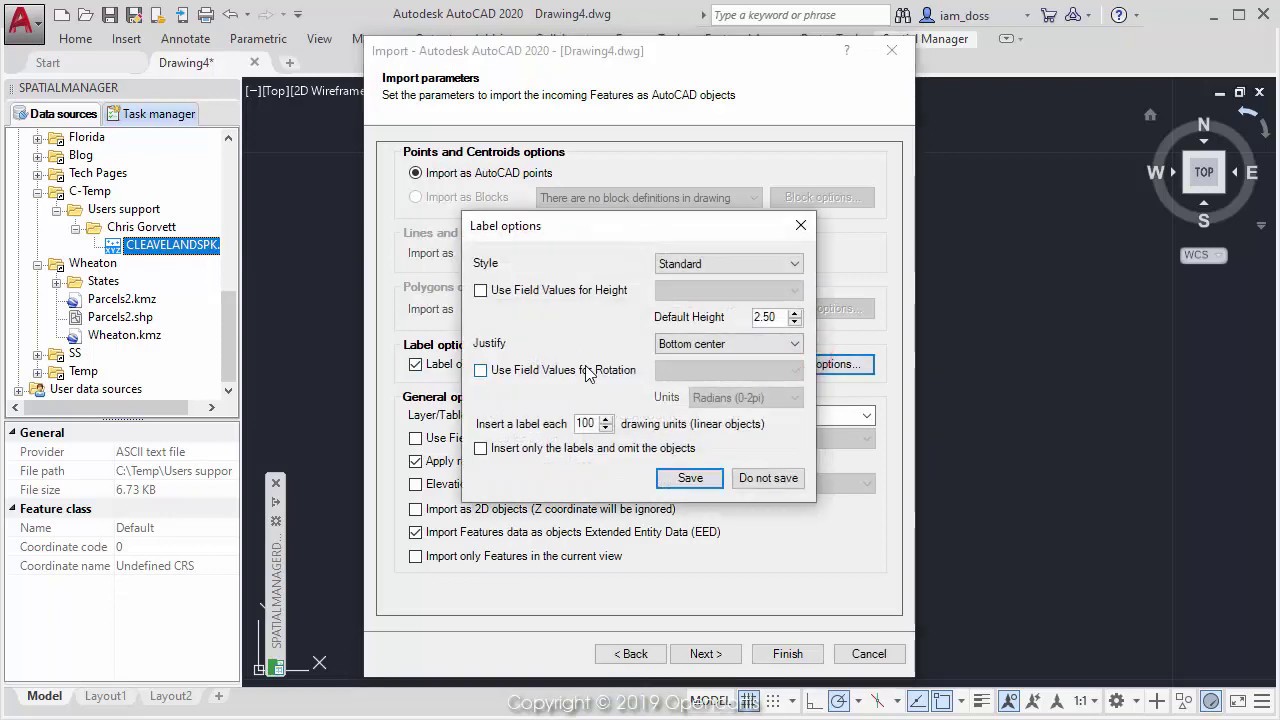Click the annotation monitor plus icon
The height and width of the screenshot is (720, 1280).
tap(1157, 701)
